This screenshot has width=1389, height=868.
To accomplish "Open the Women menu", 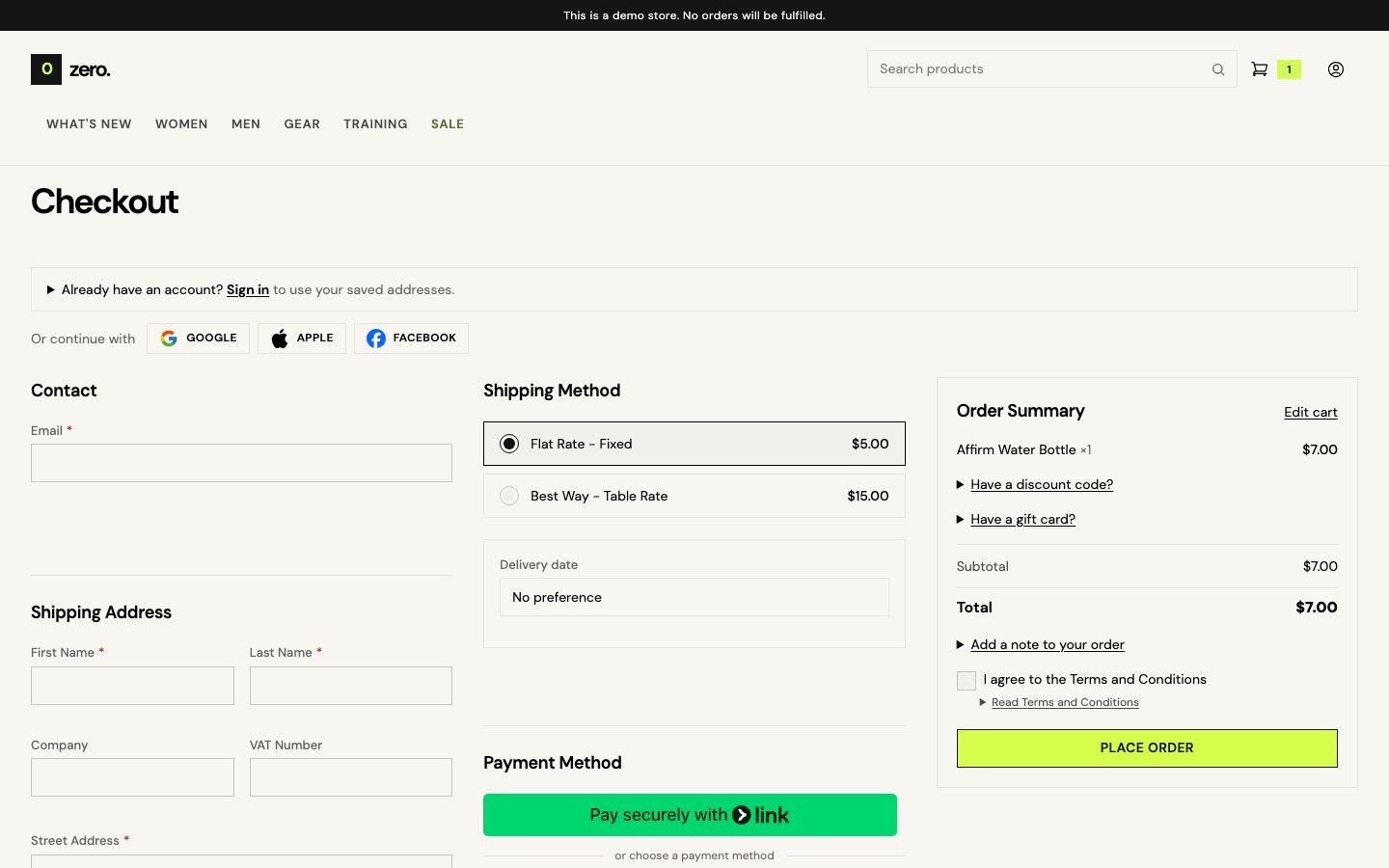I will tap(181, 123).
